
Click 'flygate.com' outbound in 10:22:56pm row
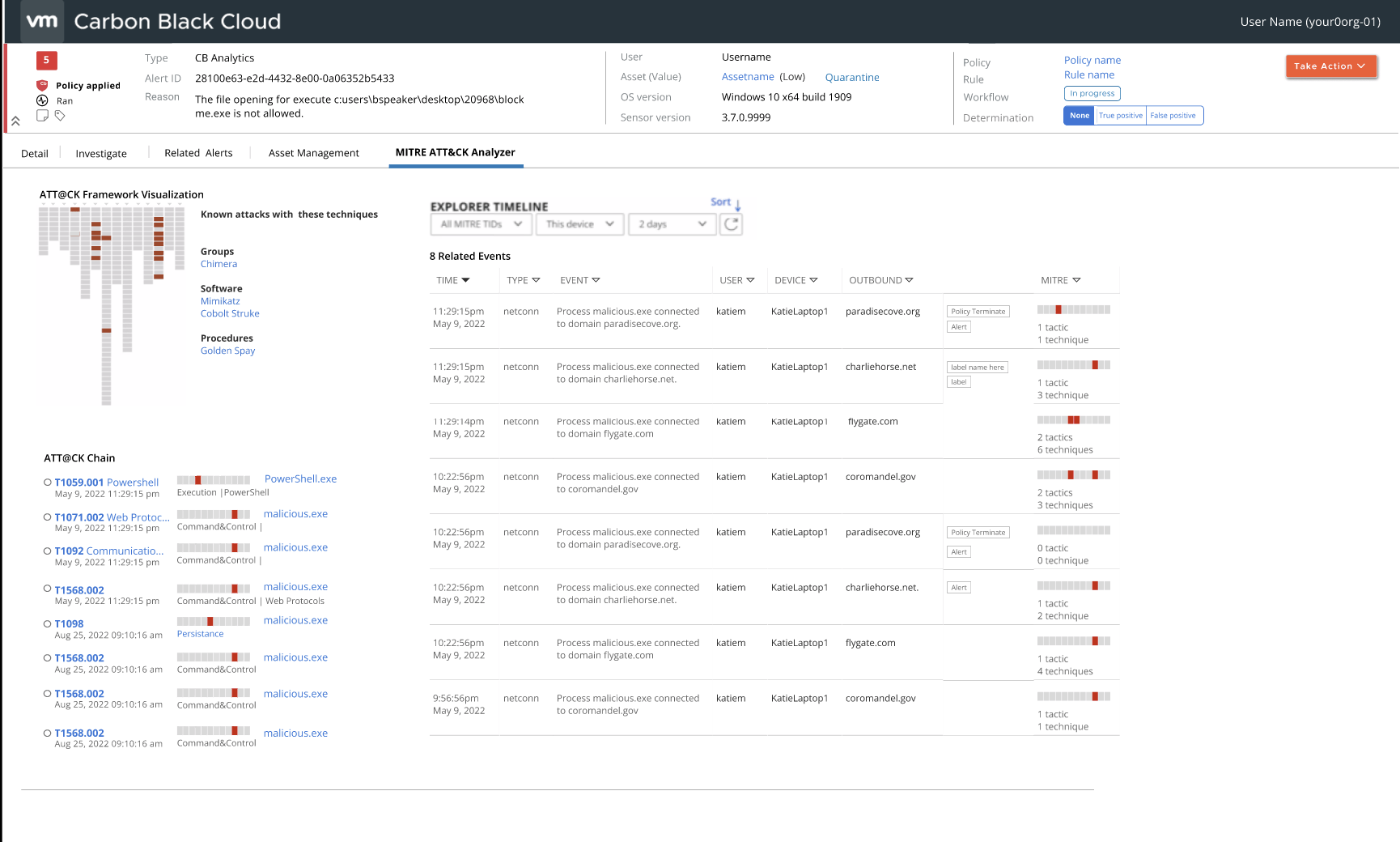[x=871, y=643]
